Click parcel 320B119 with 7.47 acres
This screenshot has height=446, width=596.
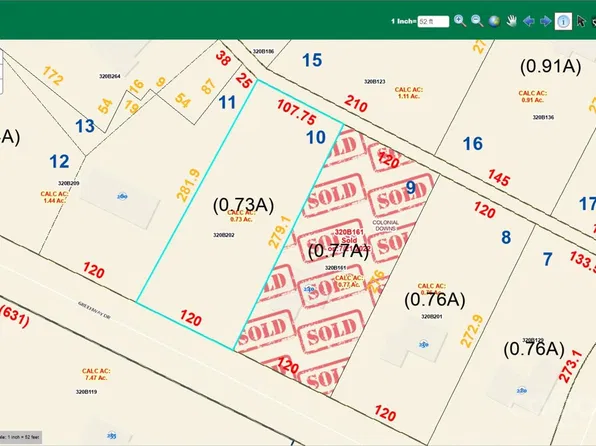86,392
